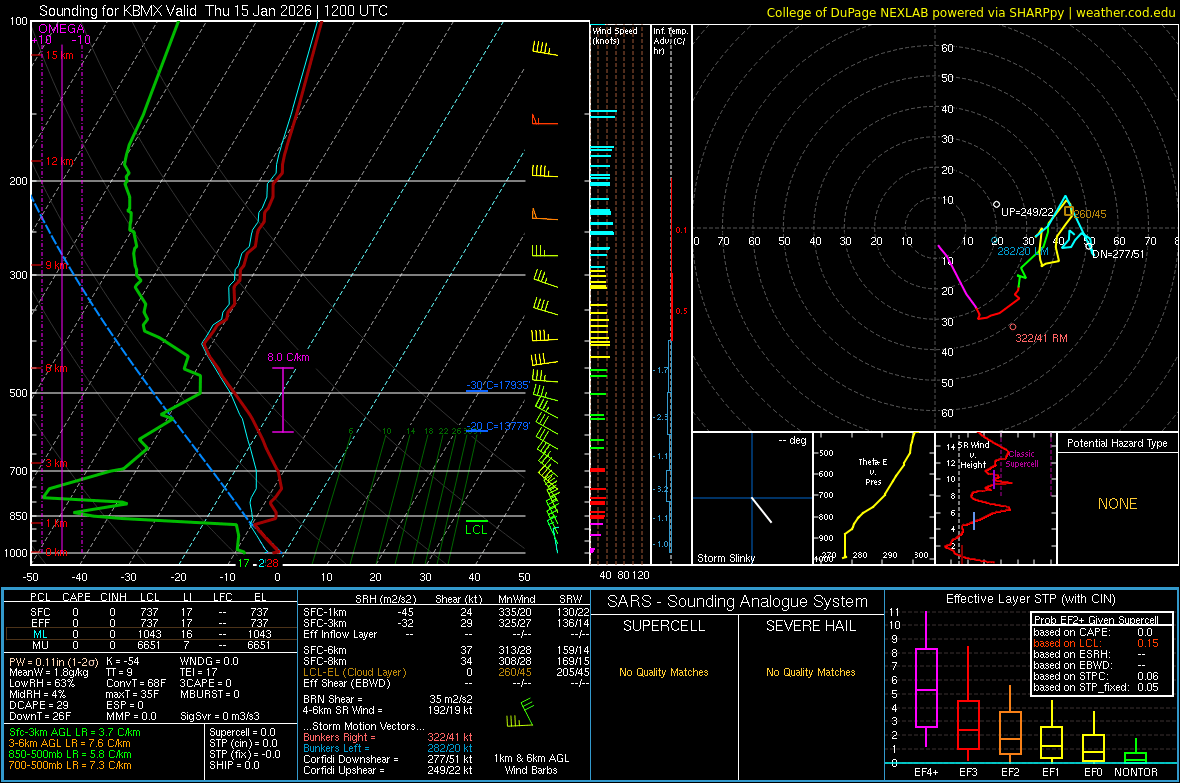This screenshot has width=1180, height=783.
Task: Click the 'Corfidi Downshear = 277/51 kt' line
Action: click(388, 759)
